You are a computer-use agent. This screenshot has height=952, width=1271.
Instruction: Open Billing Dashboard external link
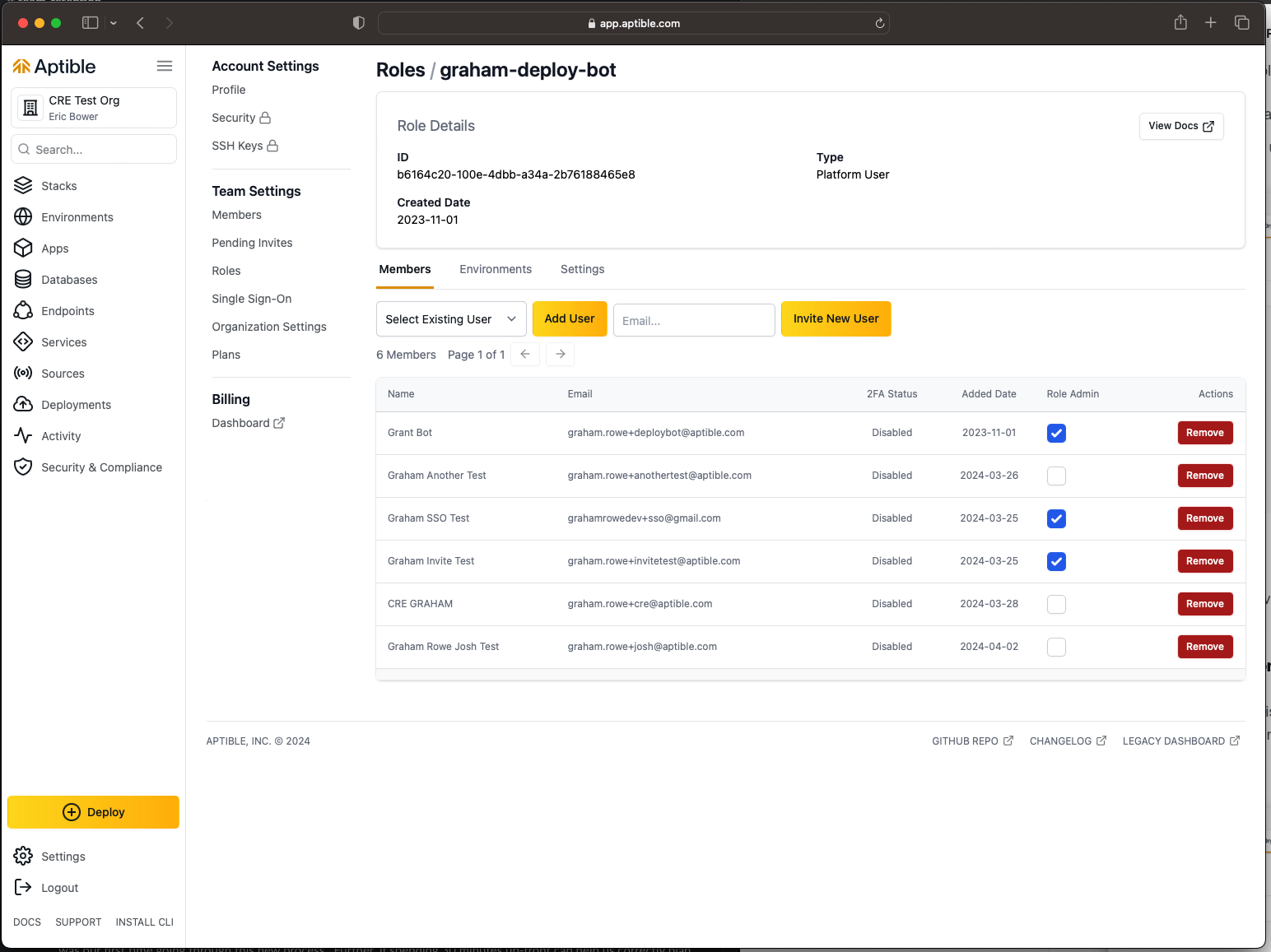pos(248,423)
